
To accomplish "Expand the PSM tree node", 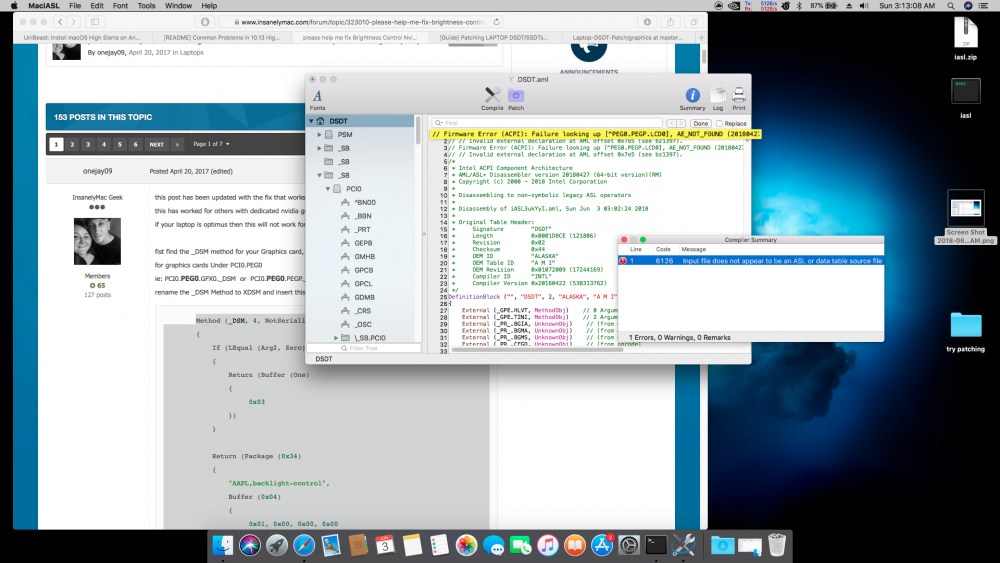I will [320, 135].
